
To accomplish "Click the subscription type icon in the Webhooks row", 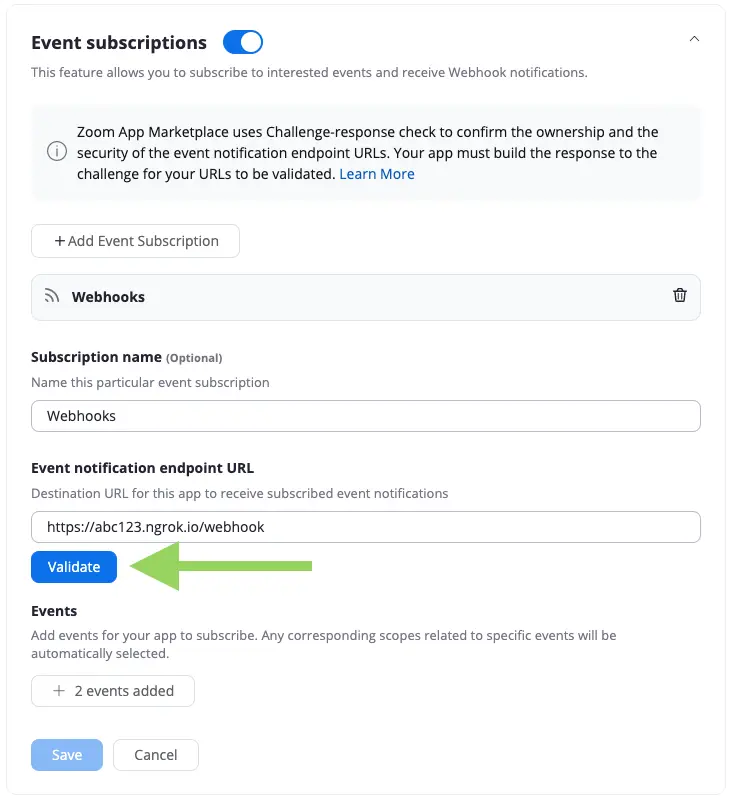I will [51, 296].
